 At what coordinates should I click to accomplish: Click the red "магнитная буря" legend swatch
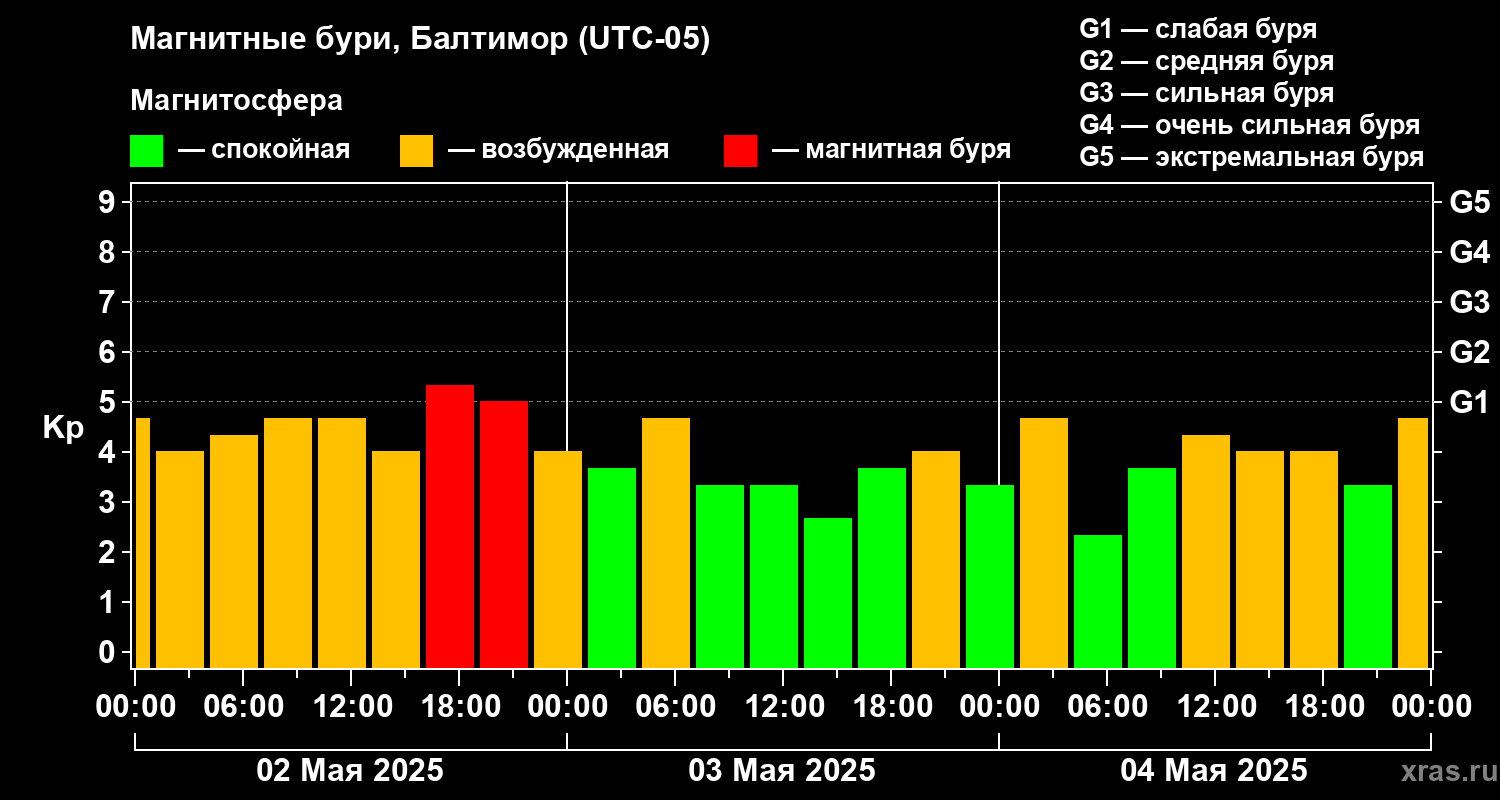coord(740,151)
